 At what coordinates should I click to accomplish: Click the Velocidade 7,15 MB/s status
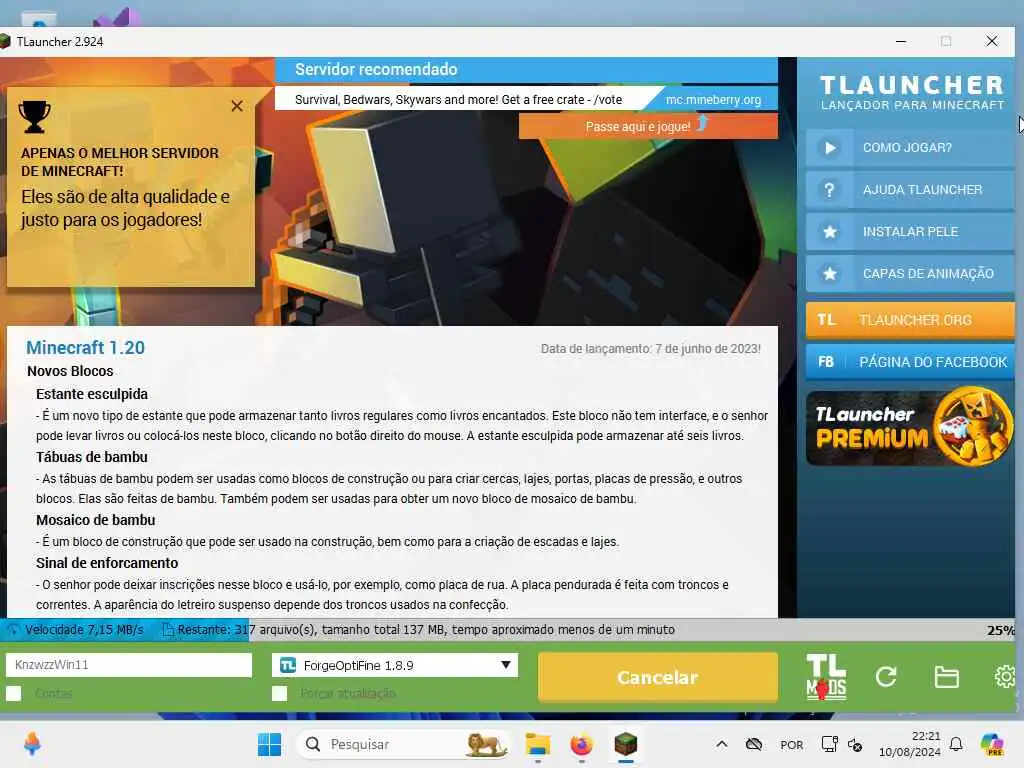point(84,630)
